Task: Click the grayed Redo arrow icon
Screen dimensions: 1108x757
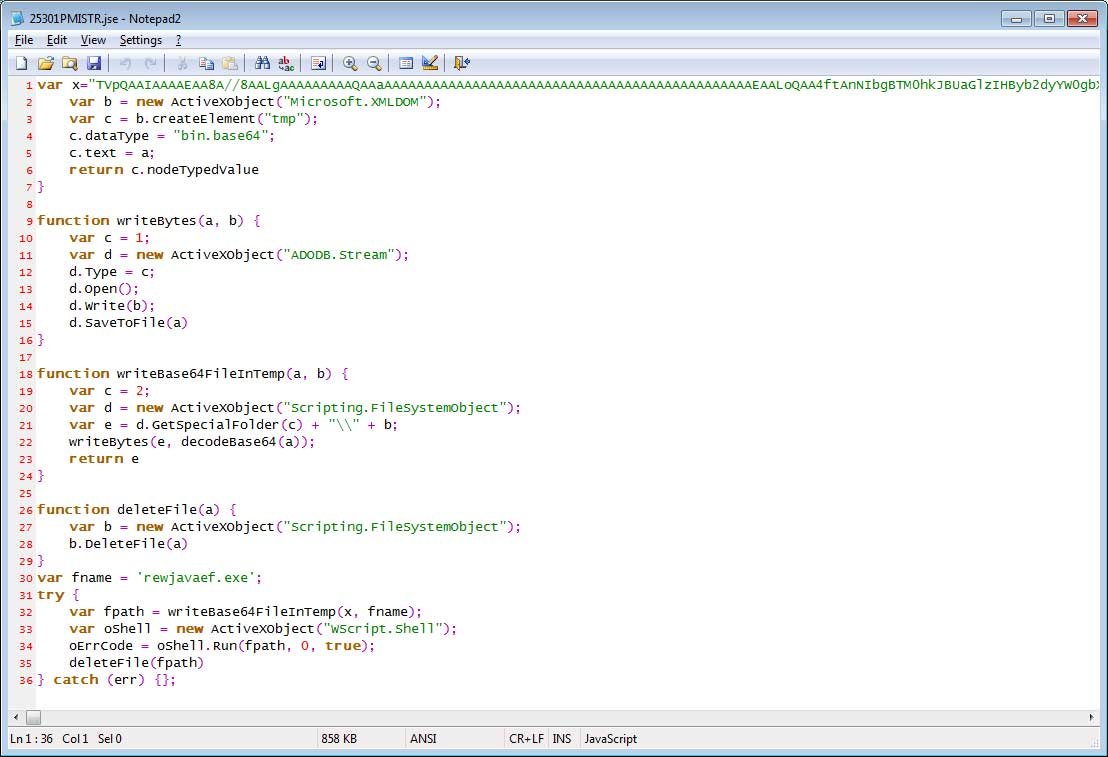Action: click(x=150, y=64)
